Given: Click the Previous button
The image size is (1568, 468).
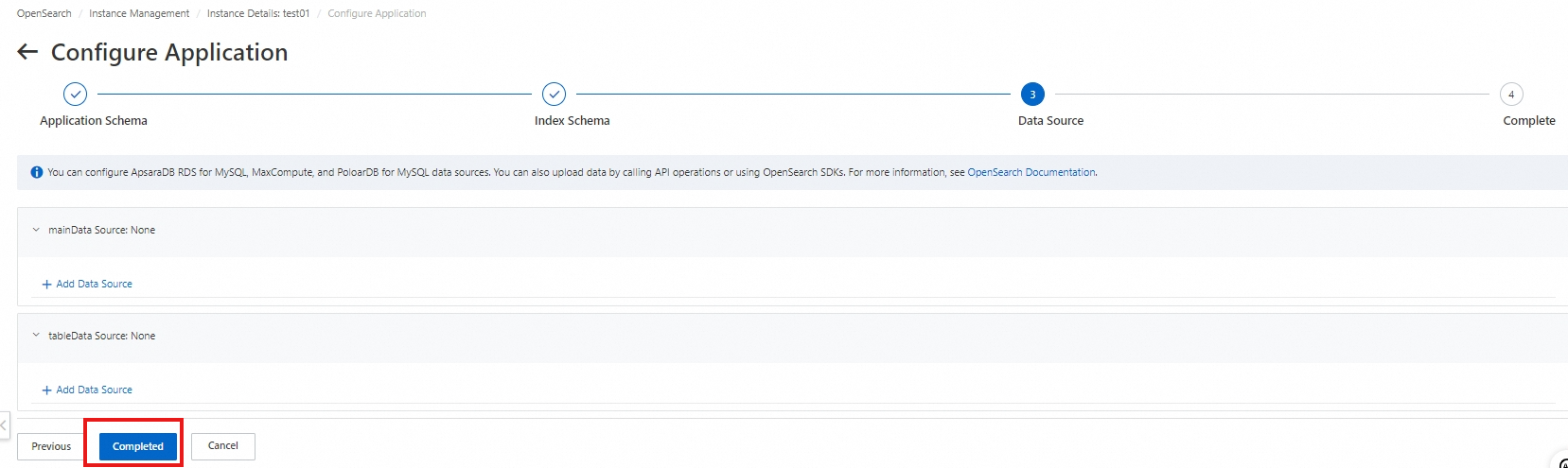Looking at the screenshot, I should coord(51,446).
